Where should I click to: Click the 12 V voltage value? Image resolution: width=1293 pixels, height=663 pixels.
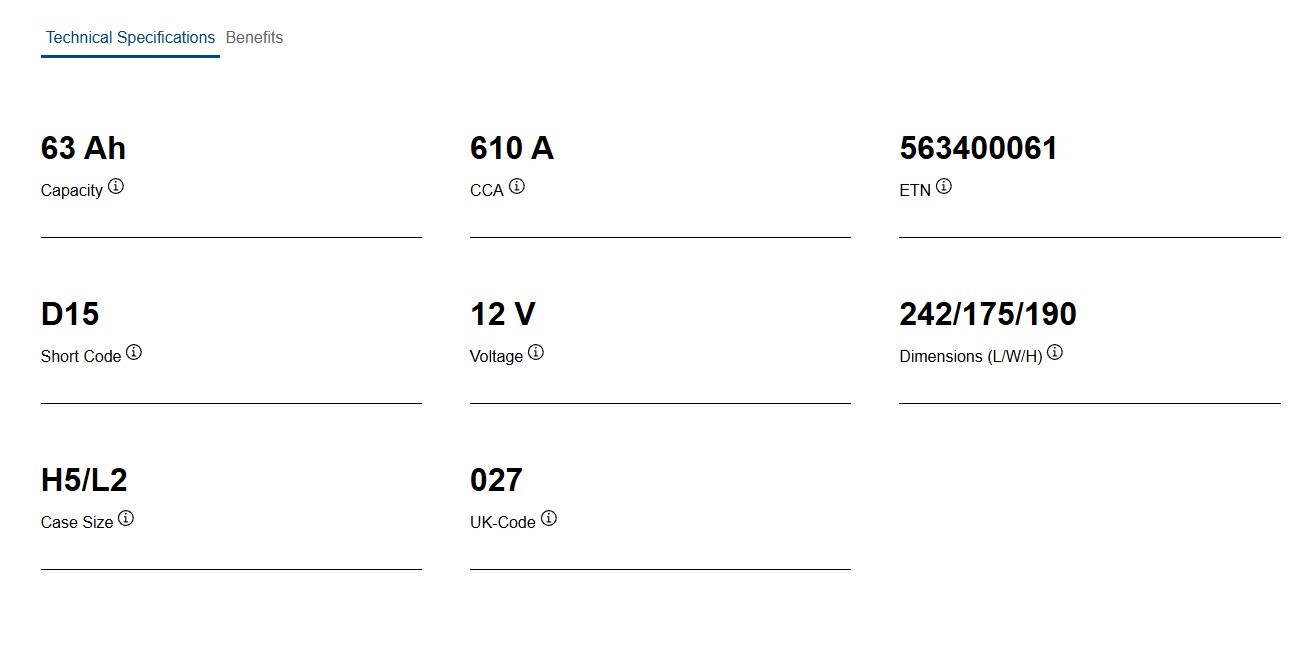(502, 315)
